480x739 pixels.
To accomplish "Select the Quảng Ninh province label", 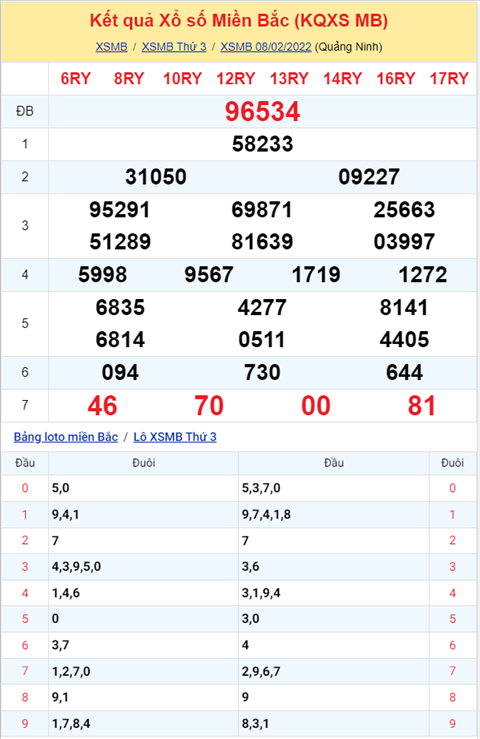I will point(348,47).
